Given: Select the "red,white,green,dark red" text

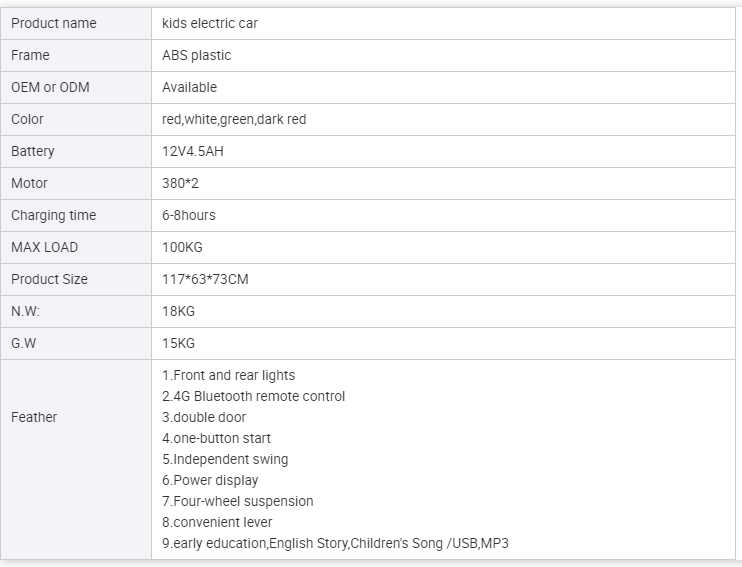Looking at the screenshot, I should point(234,119).
